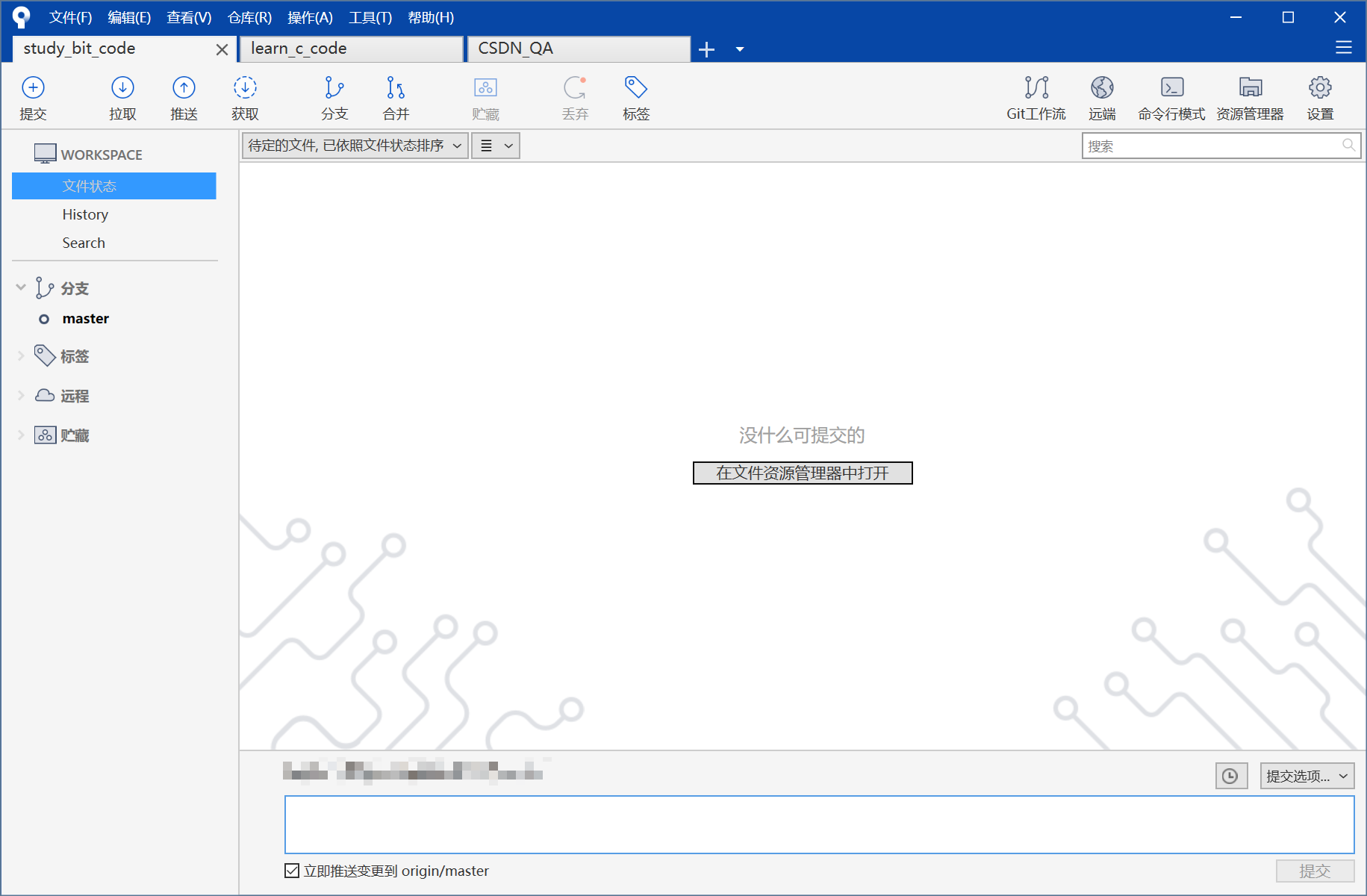Click the search magnifier icon

[x=1348, y=146]
